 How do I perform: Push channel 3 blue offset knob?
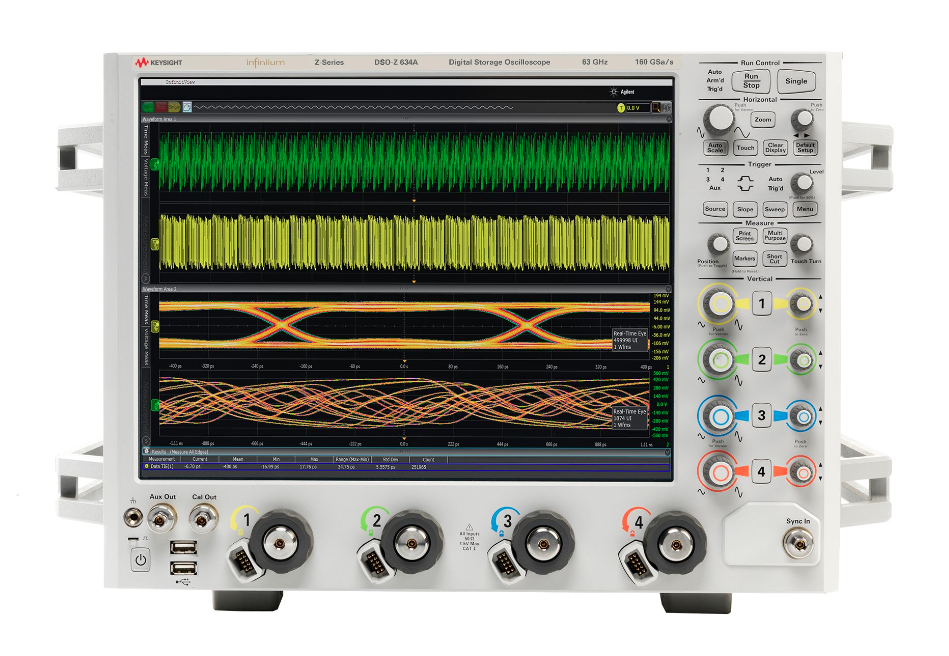(803, 417)
